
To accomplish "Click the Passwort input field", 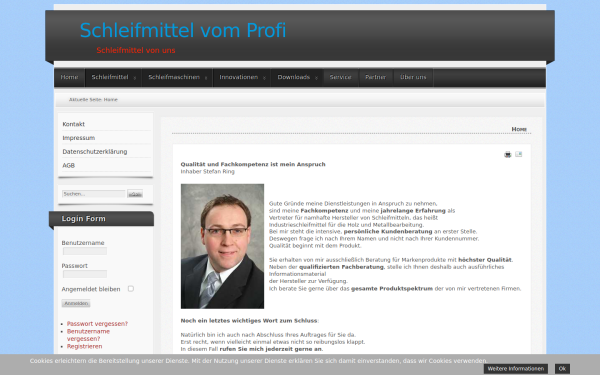I will coord(85,274).
